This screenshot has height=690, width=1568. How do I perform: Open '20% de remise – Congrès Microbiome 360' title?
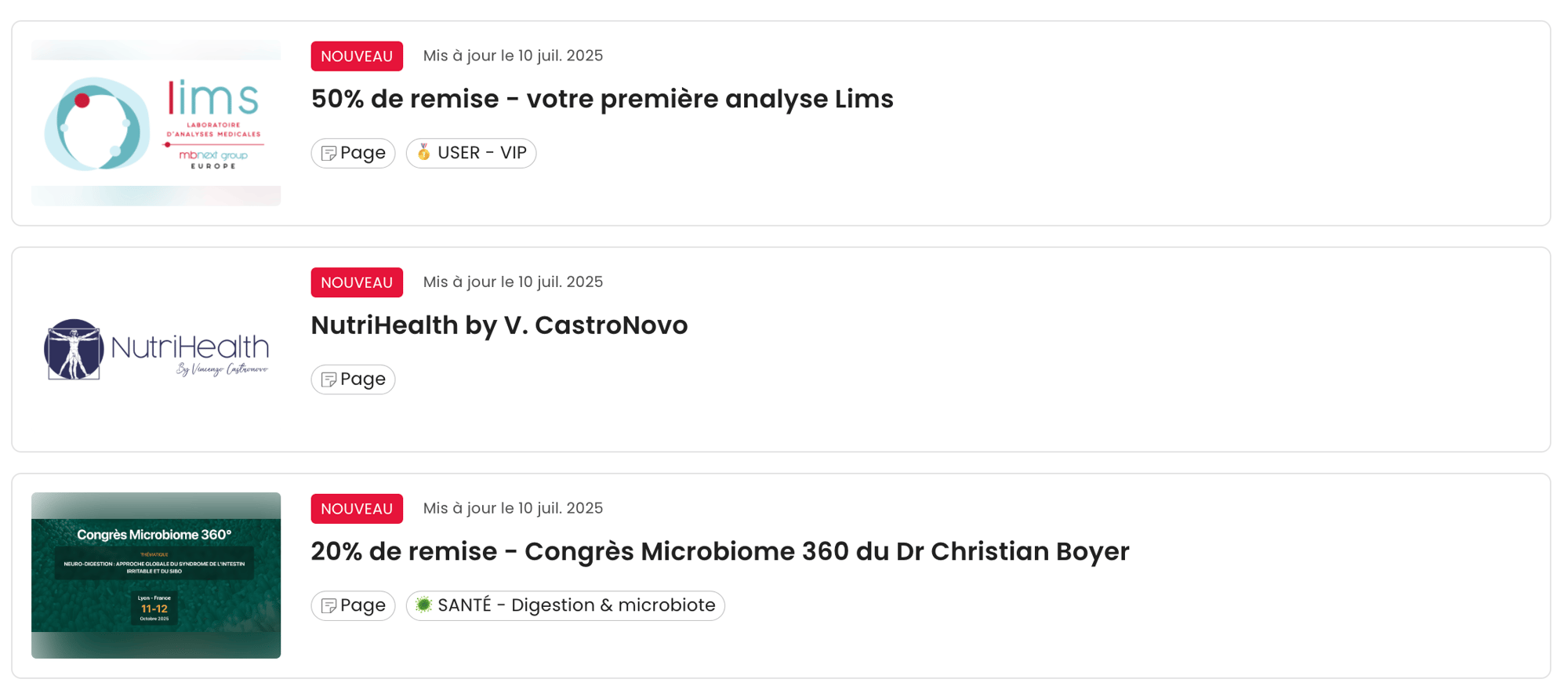point(720,552)
